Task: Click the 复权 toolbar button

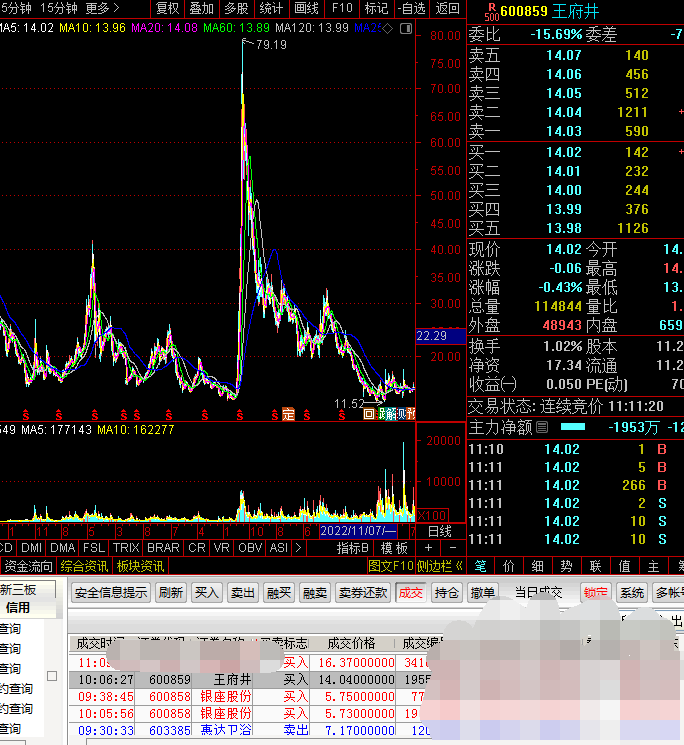Action: (x=167, y=8)
